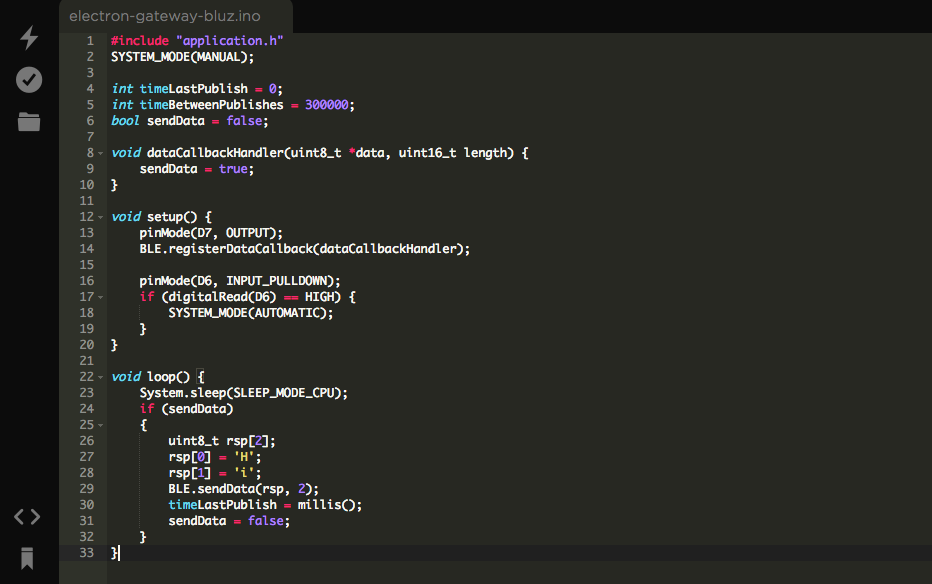Image resolution: width=932 pixels, height=584 pixels.
Task: Click line number 33 in the gutter
Action: (x=87, y=553)
